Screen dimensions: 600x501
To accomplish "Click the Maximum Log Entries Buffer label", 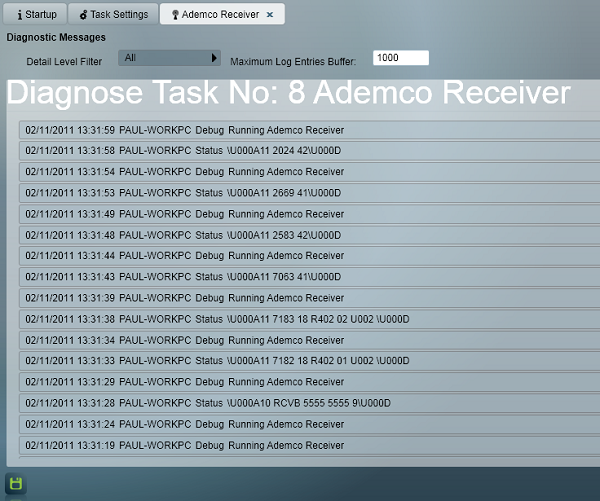I will [x=293, y=62].
